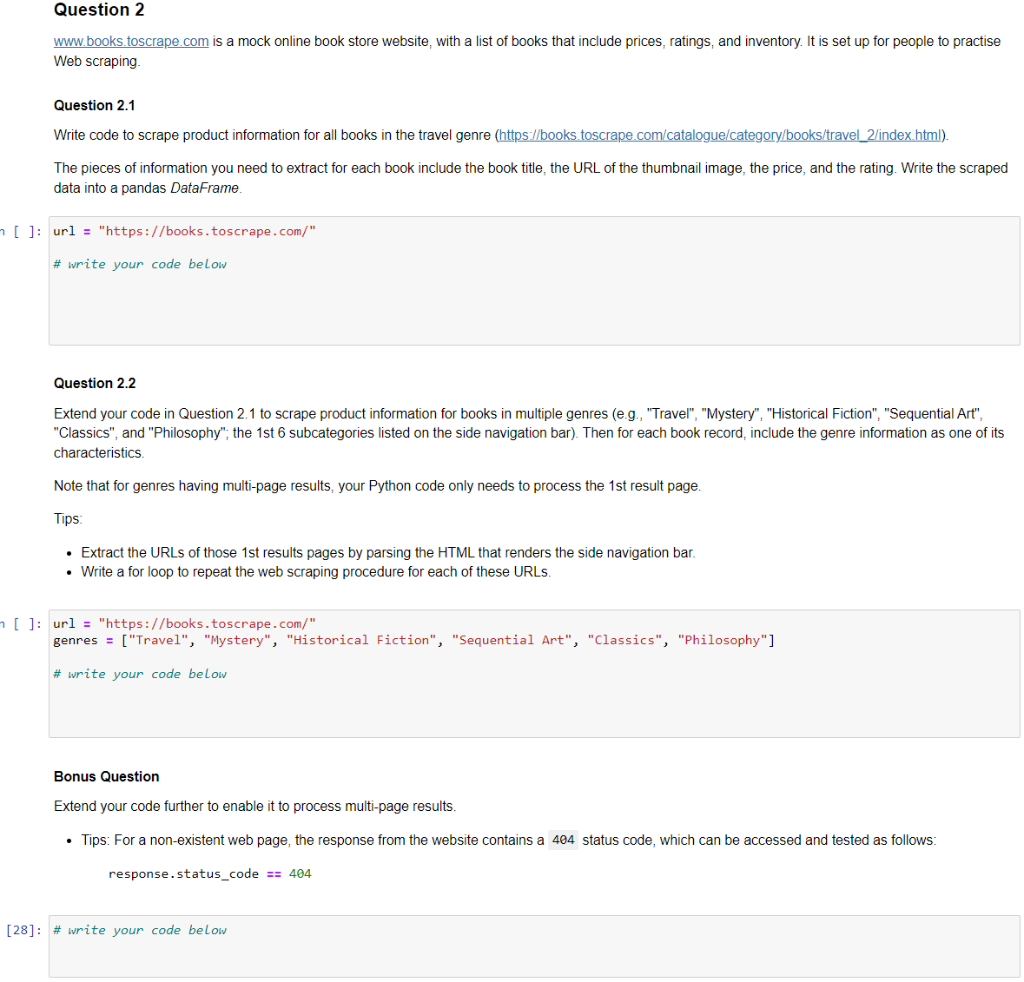Select the Question 2.2 subheading
The image size is (1024, 982).
[94, 383]
